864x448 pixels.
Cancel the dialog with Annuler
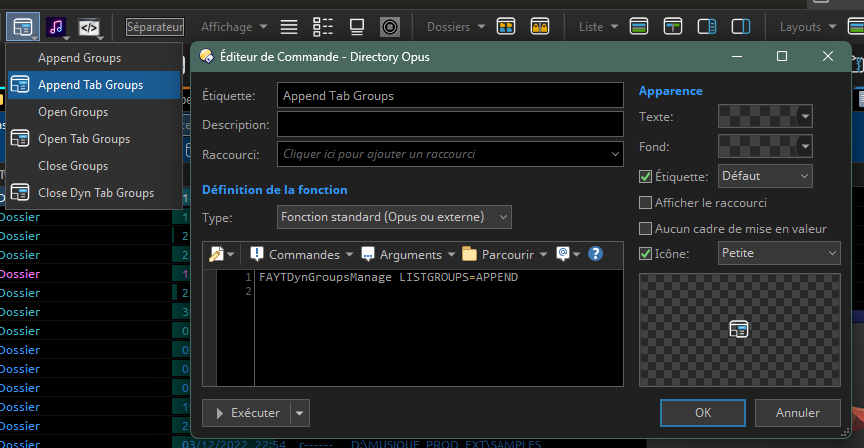[797, 413]
